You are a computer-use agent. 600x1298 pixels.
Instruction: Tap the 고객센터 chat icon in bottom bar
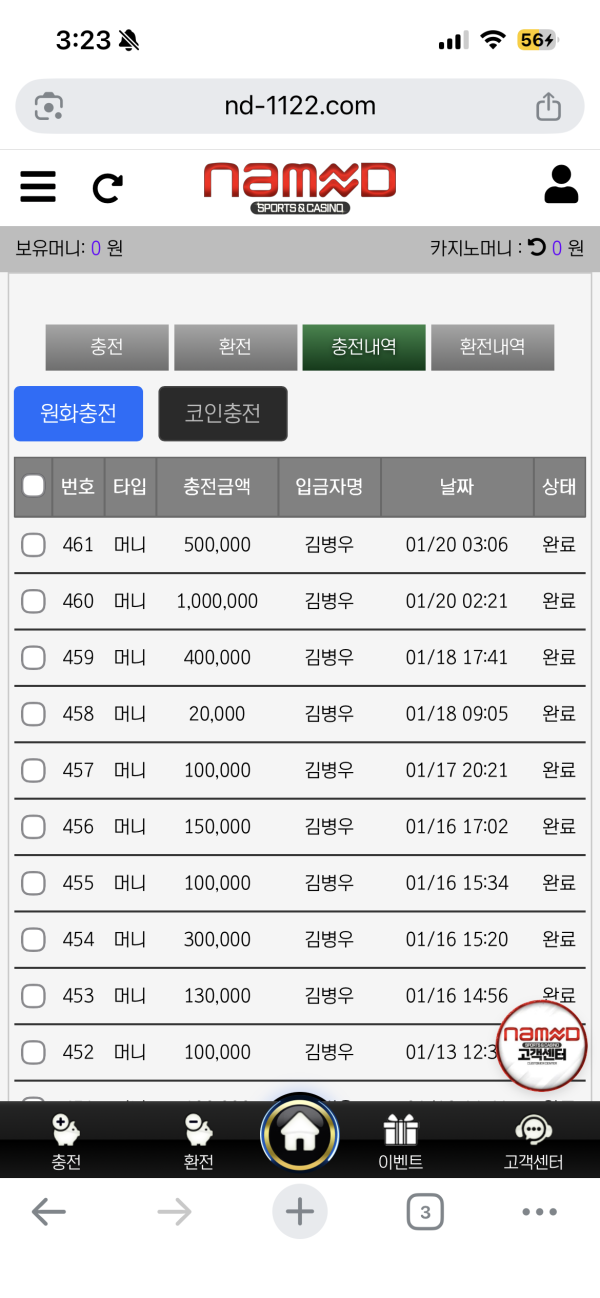click(x=533, y=1131)
